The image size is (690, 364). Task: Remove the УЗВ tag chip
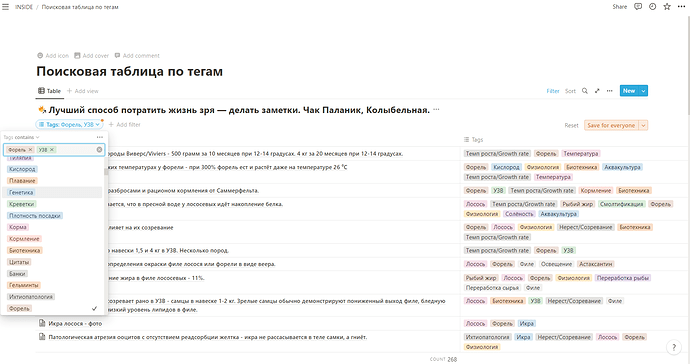(x=52, y=150)
